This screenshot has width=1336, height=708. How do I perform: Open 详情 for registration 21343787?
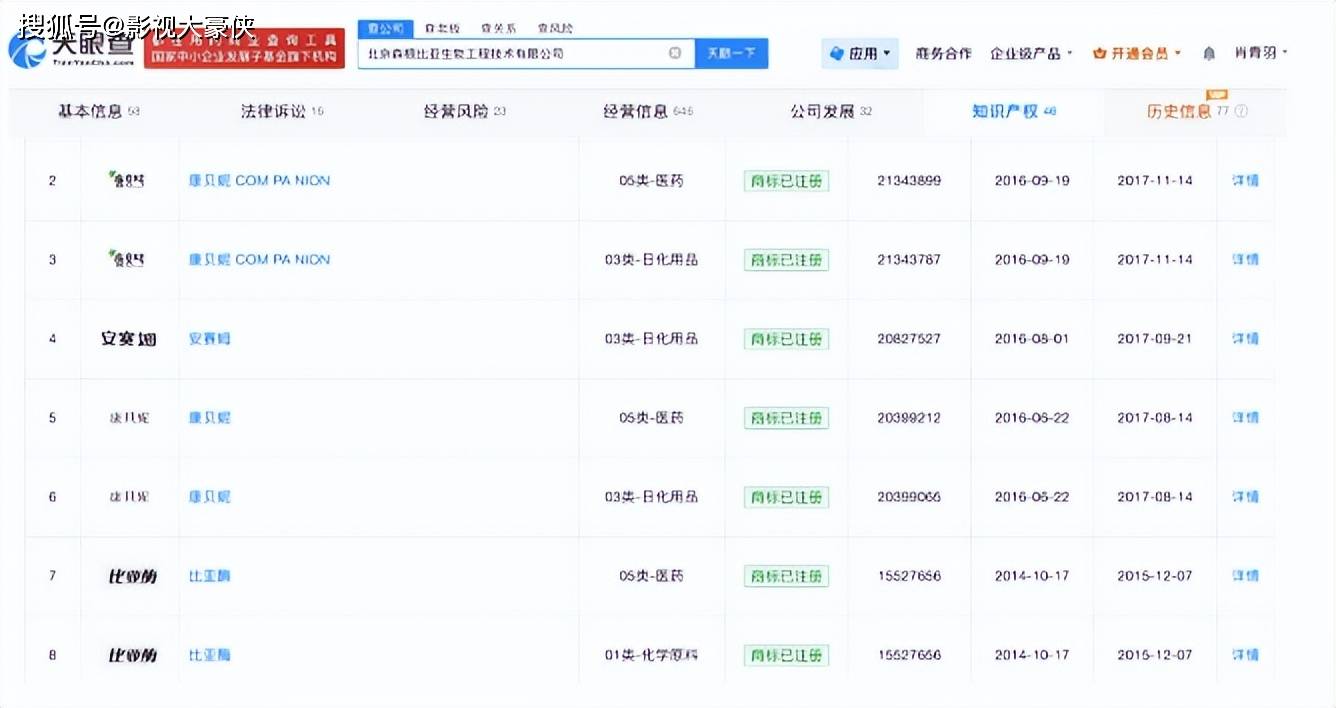point(1245,259)
